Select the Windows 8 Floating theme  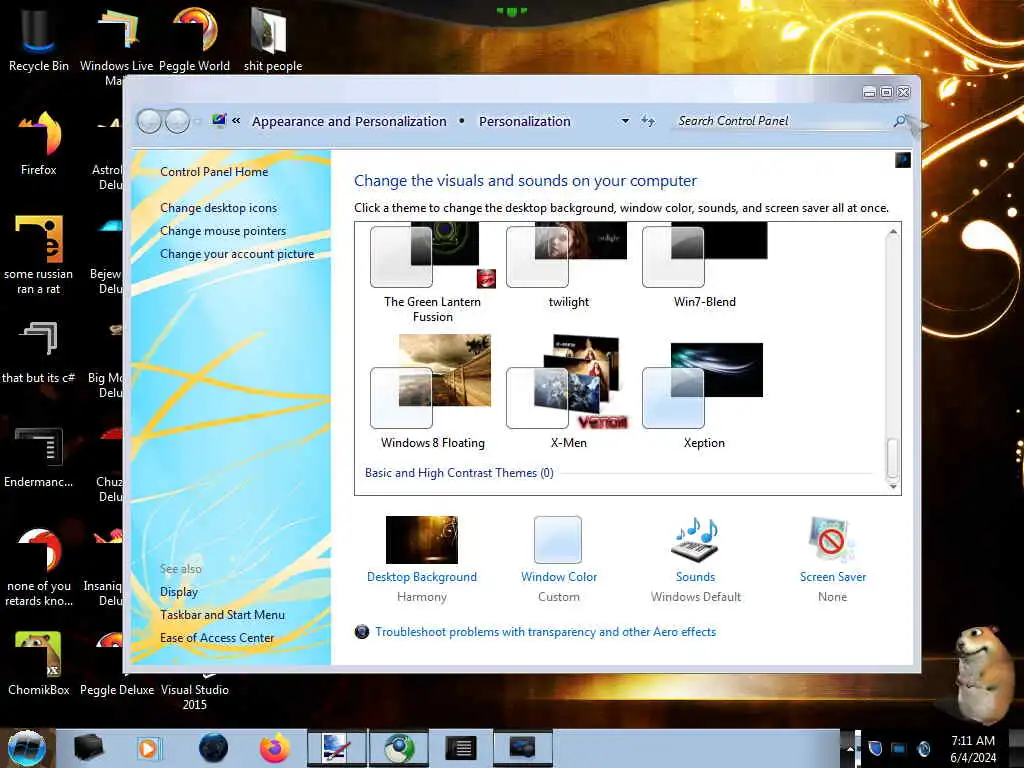pos(432,392)
